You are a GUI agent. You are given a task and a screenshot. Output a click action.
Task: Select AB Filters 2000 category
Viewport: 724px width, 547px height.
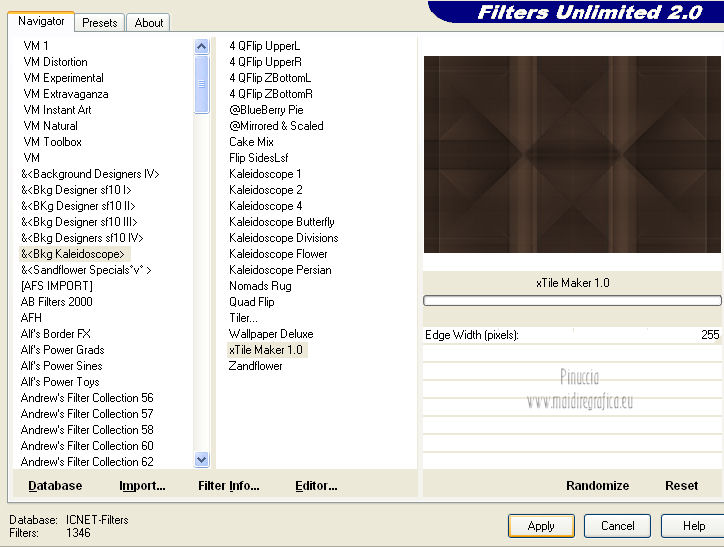[57, 302]
